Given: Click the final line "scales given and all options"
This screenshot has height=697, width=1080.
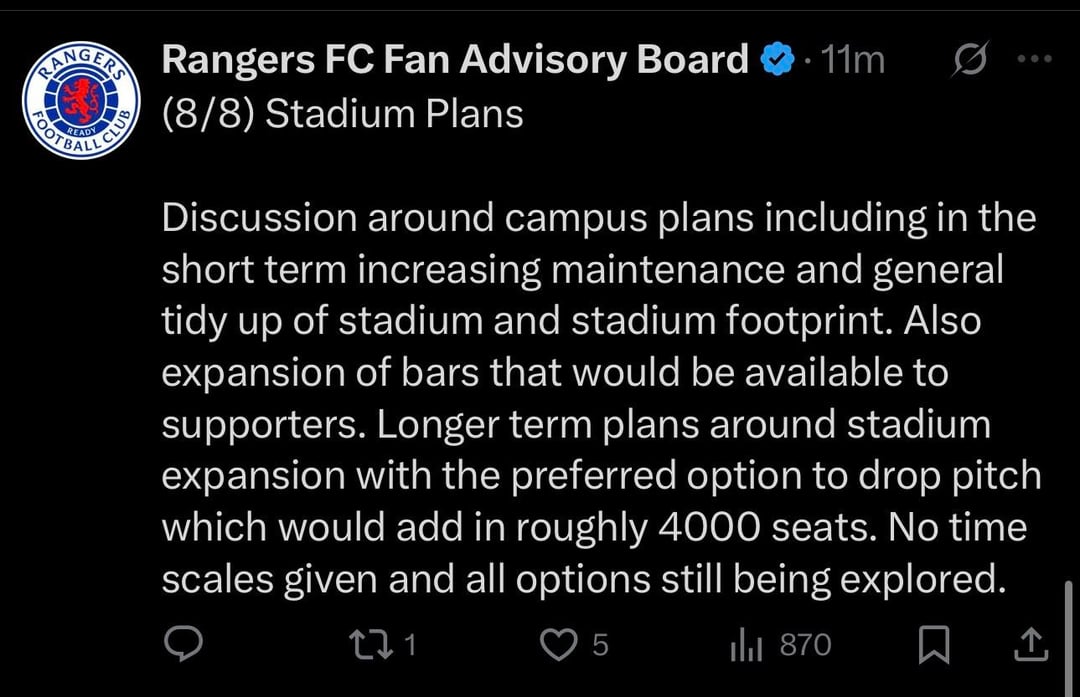Looking at the screenshot, I should [x=583, y=579].
